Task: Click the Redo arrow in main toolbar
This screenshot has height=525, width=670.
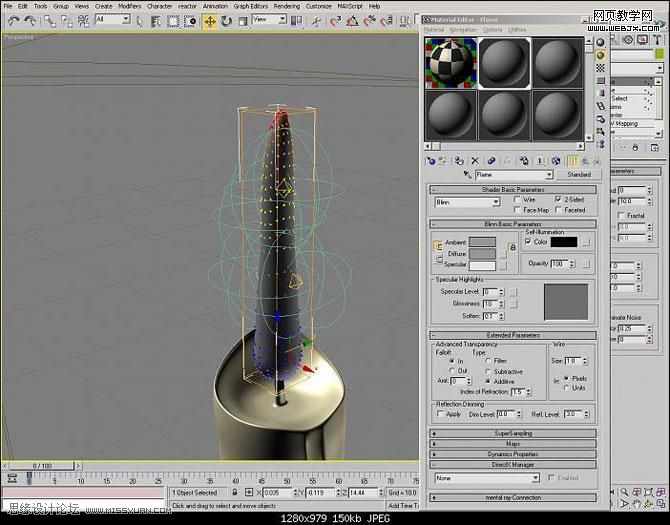Action: point(30,21)
